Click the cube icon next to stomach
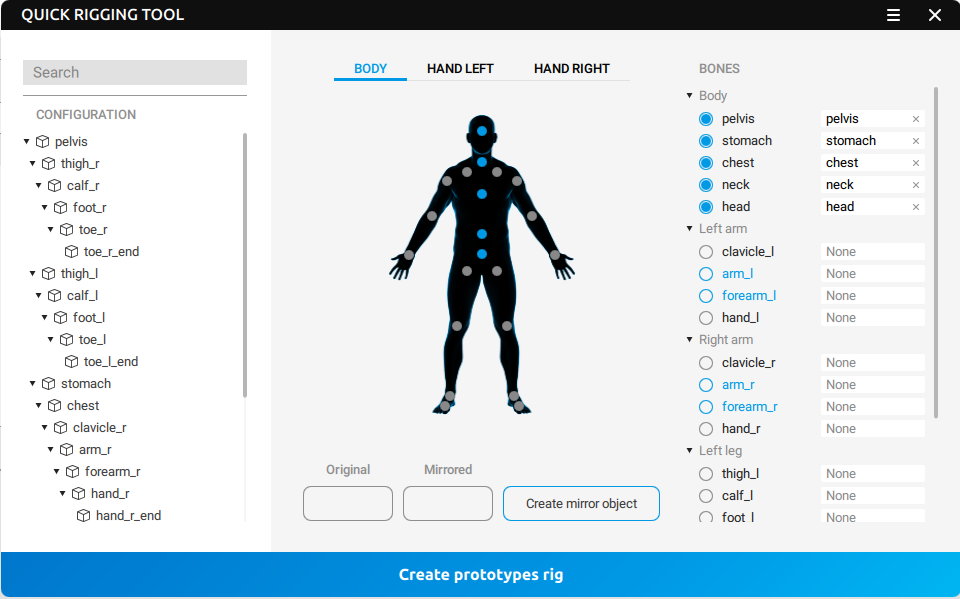Viewport: 960px width, 599px height. point(48,383)
